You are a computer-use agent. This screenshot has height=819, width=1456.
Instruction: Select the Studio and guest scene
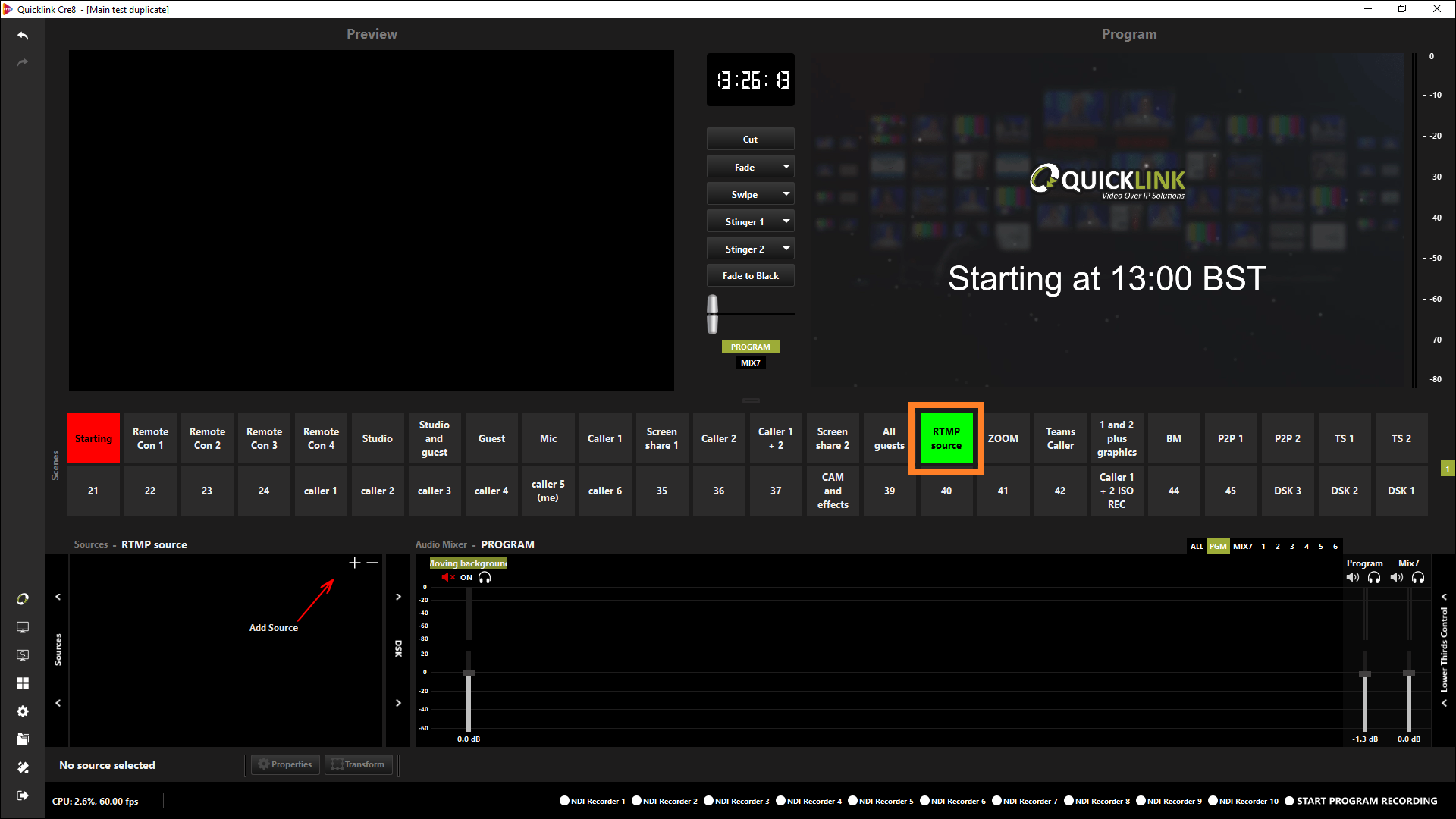(434, 438)
